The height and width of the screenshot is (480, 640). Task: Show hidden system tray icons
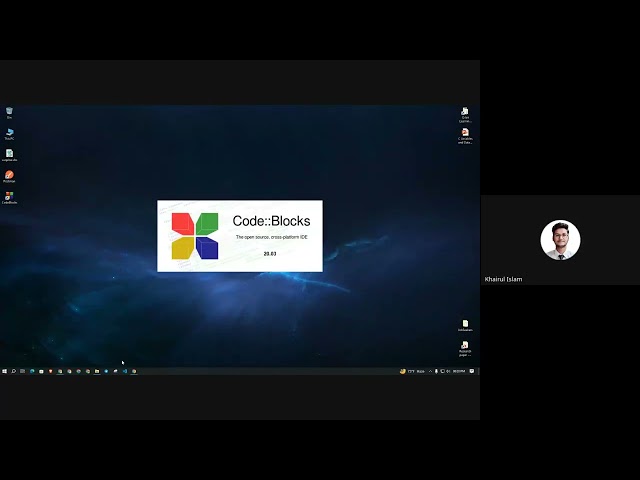(430, 371)
